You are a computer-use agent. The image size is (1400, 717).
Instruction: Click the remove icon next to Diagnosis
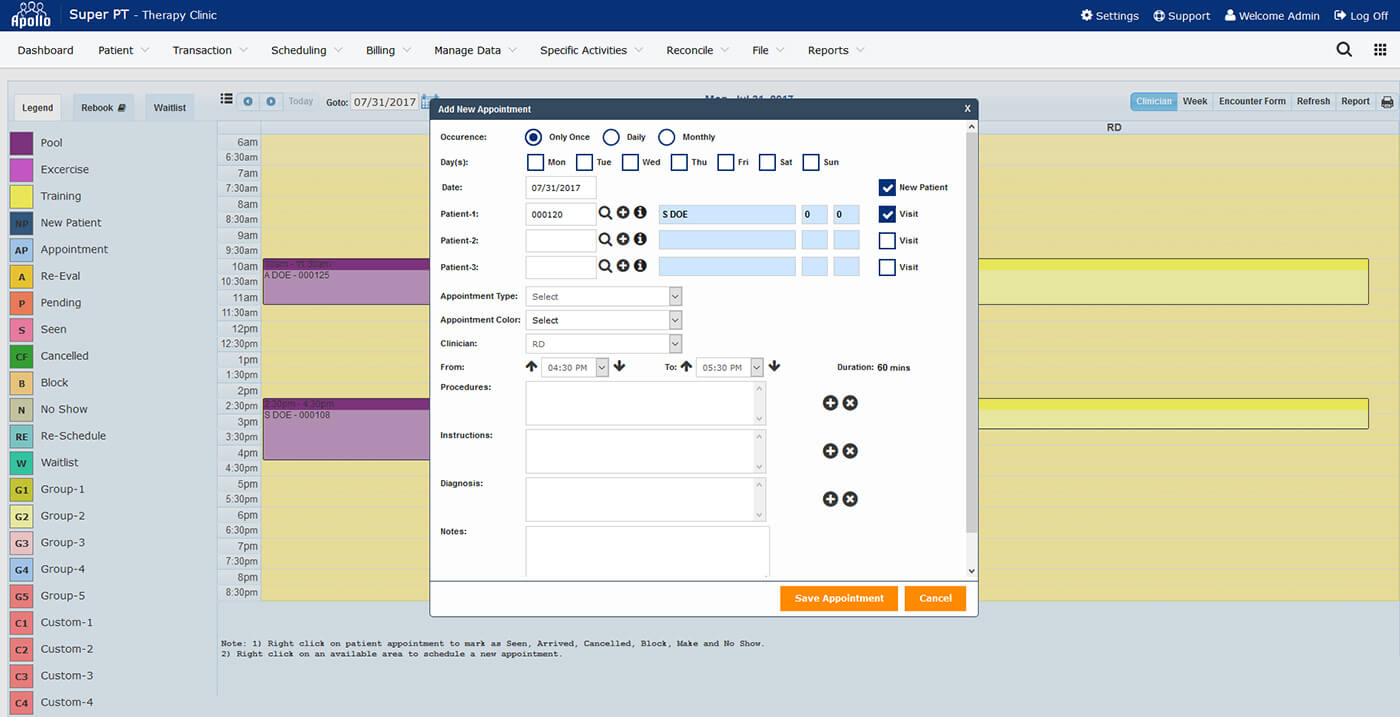pos(850,499)
